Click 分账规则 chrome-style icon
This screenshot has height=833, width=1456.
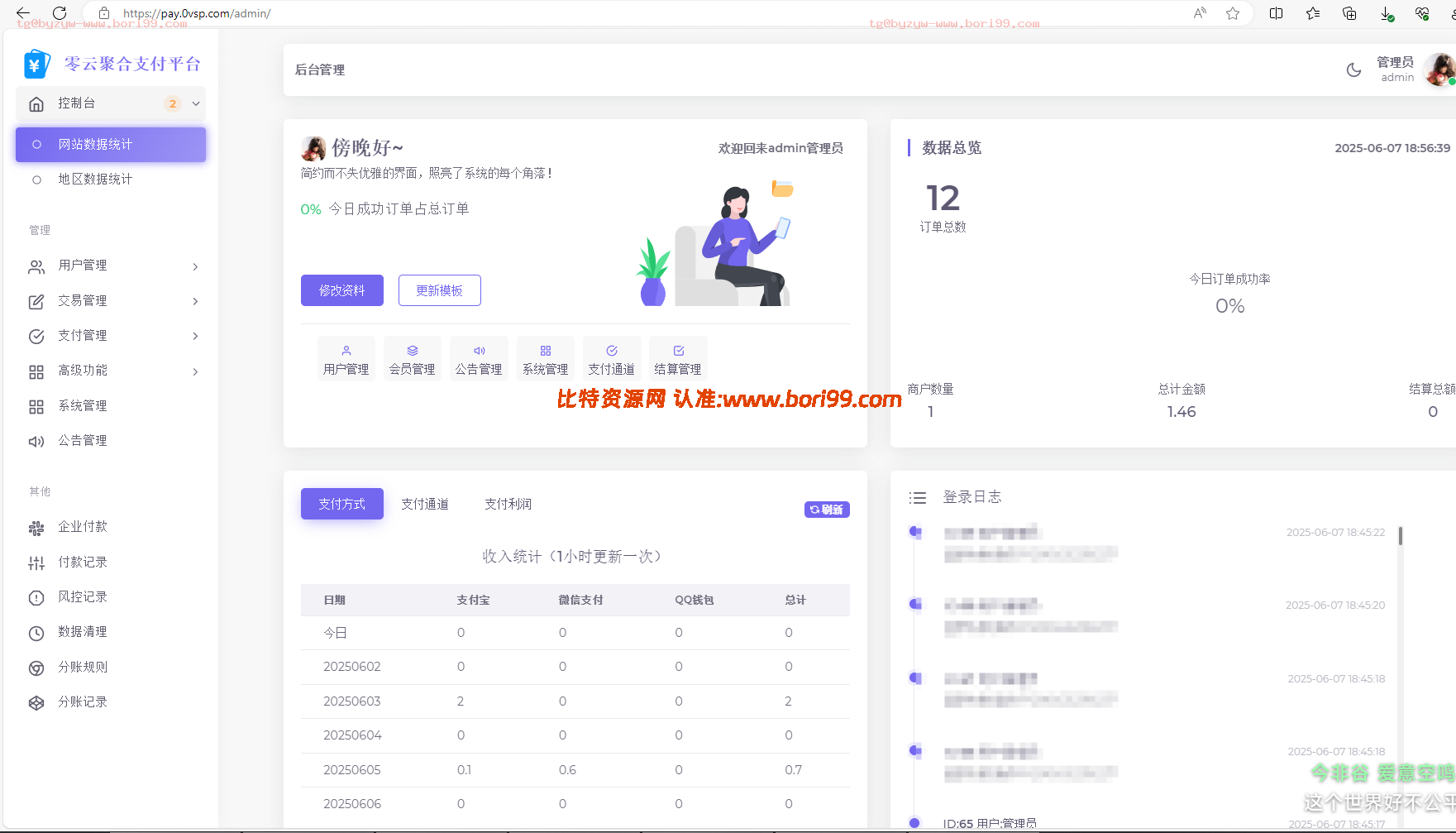[36, 668]
